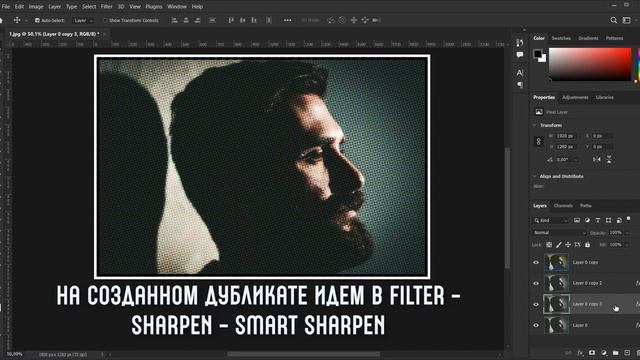
Task: Click the flip vertical icon in Transform
Action: [609, 159]
